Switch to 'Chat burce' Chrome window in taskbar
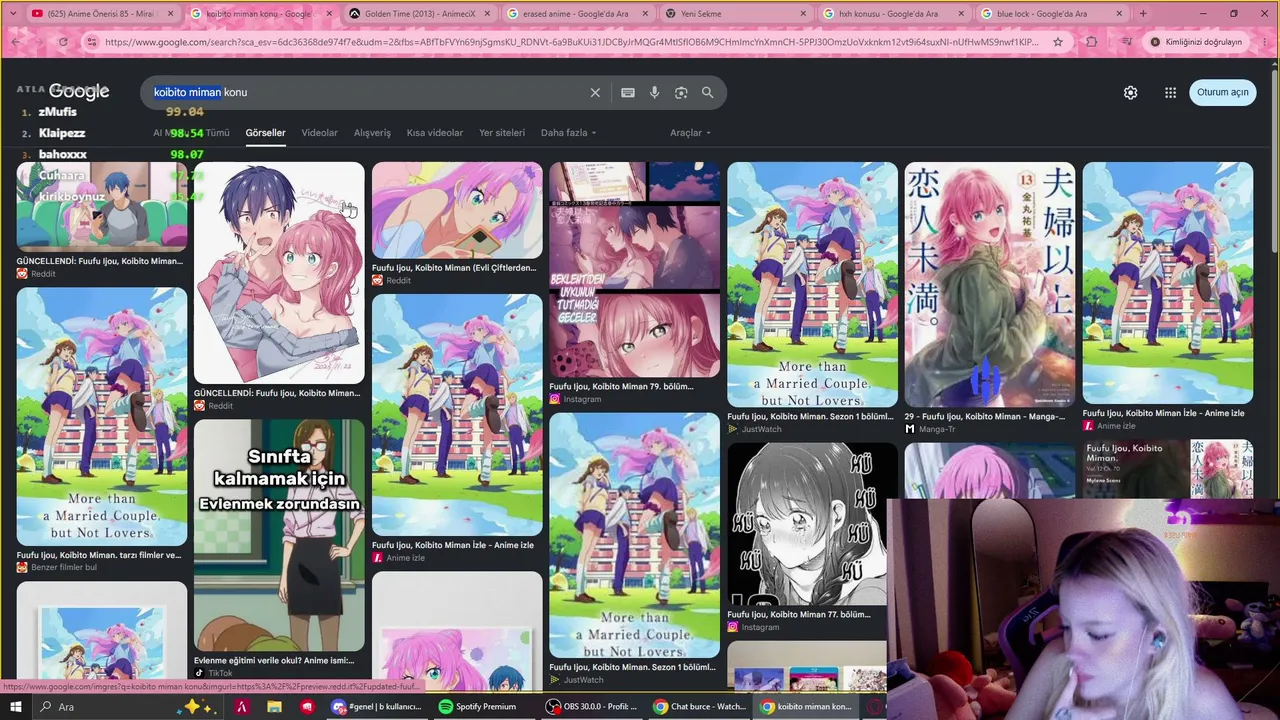Screen dimensions: 1280x720 [x=699, y=707]
